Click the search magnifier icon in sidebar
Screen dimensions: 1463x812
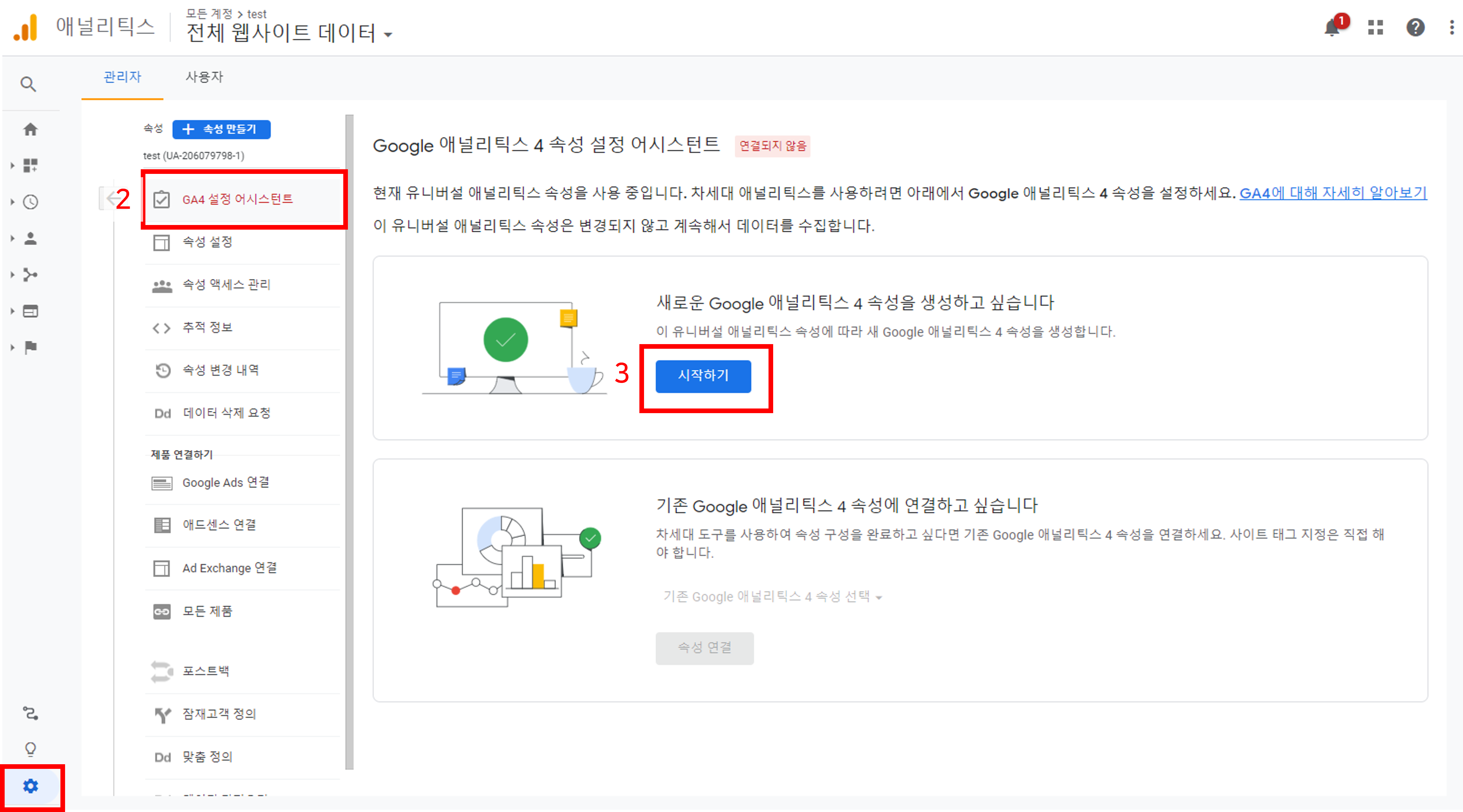(29, 85)
